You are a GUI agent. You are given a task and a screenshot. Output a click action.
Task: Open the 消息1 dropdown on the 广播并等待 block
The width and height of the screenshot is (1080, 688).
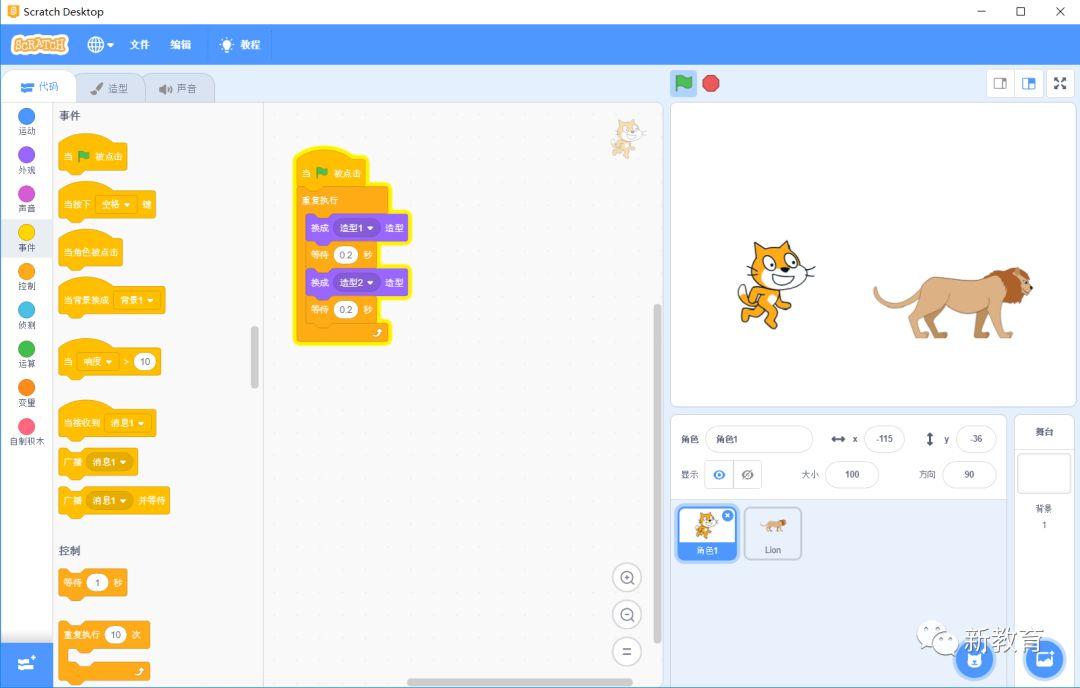[109, 501]
